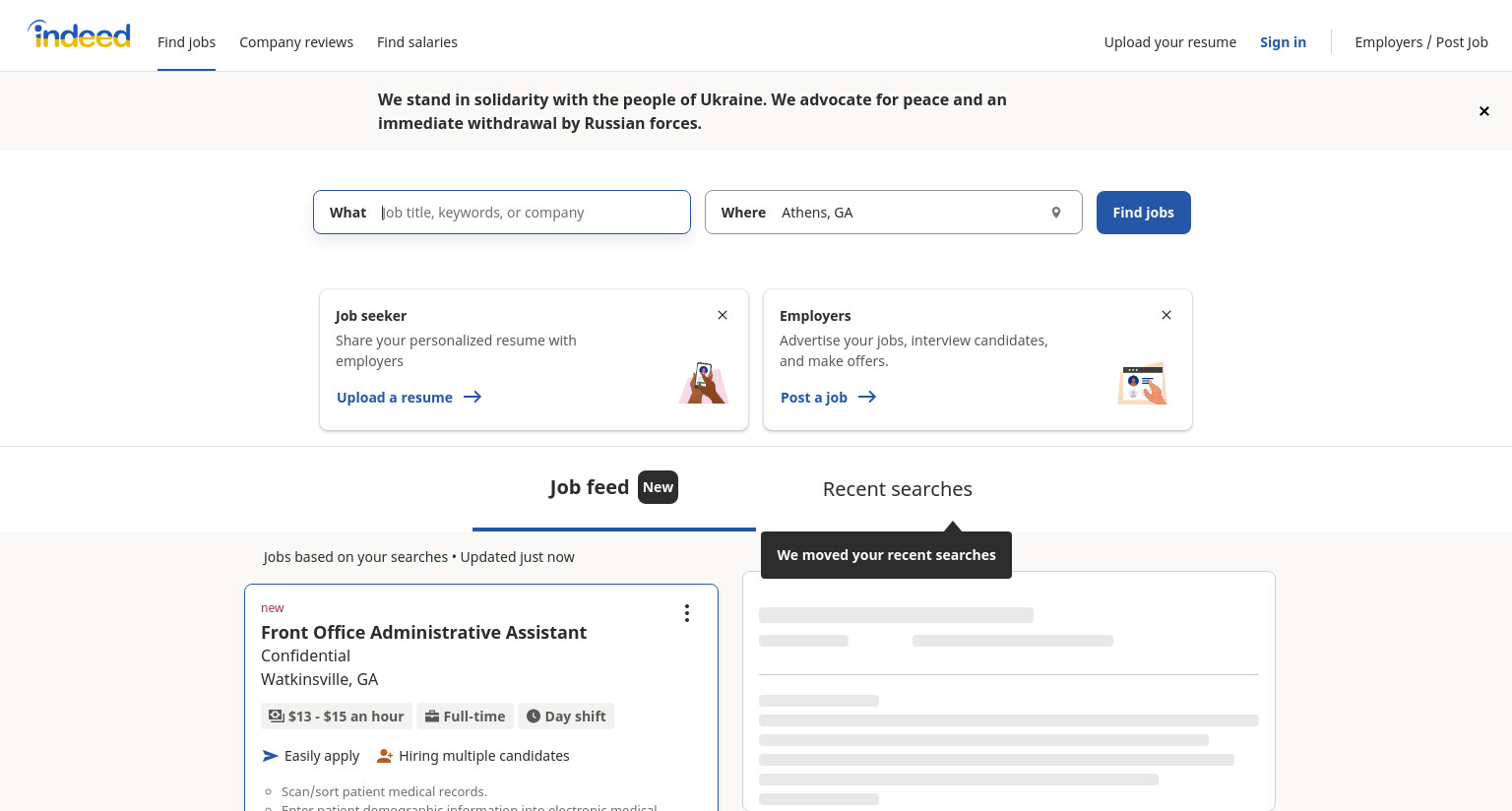
Task: Click the Post a job arrow icon
Action: 867,397
